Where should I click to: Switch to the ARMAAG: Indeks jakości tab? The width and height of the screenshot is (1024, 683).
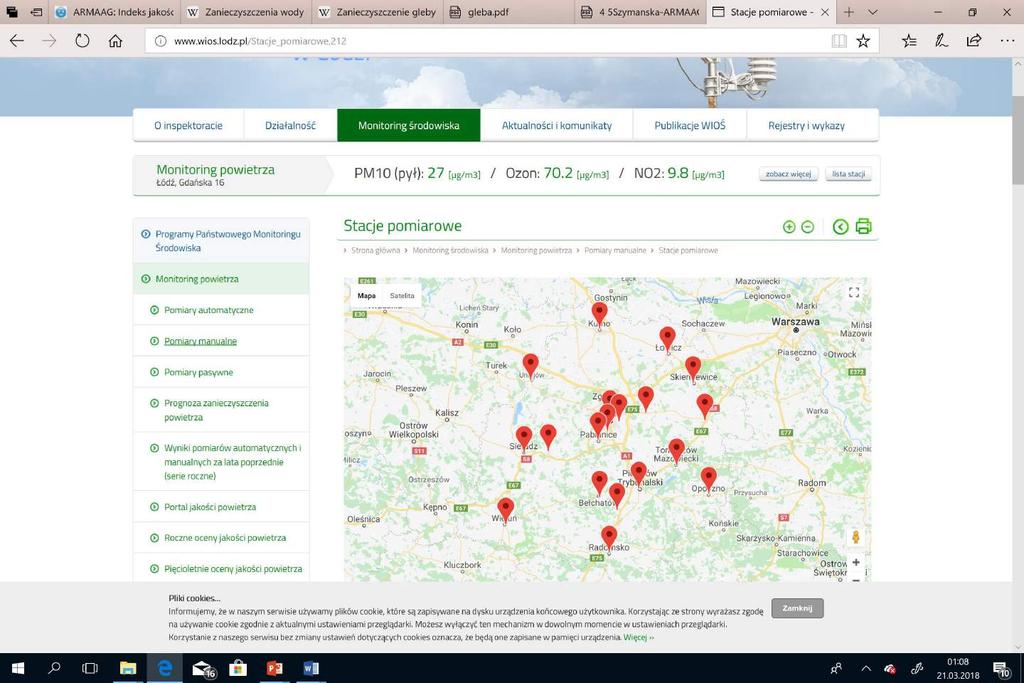(114, 12)
